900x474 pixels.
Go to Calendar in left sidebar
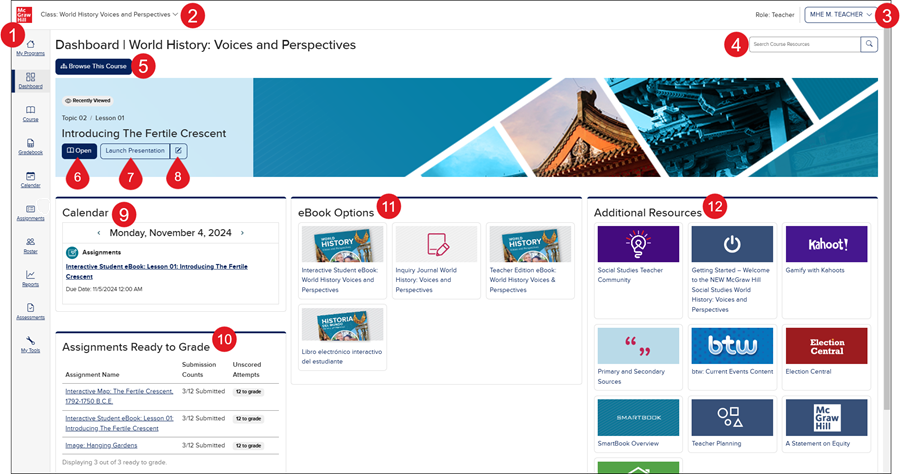click(x=30, y=179)
